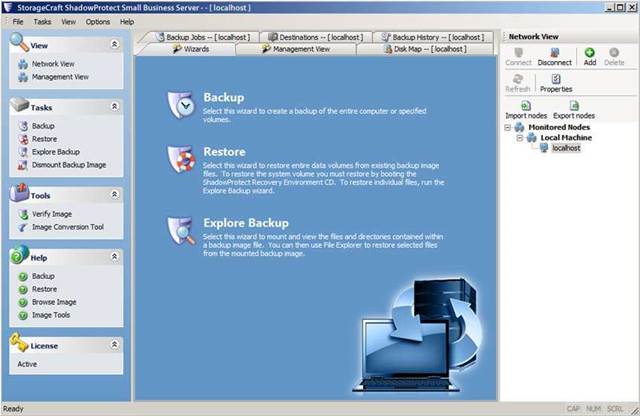640x416 pixels.
Task: Click Dismount Backup Image icon
Action: pos(23,165)
